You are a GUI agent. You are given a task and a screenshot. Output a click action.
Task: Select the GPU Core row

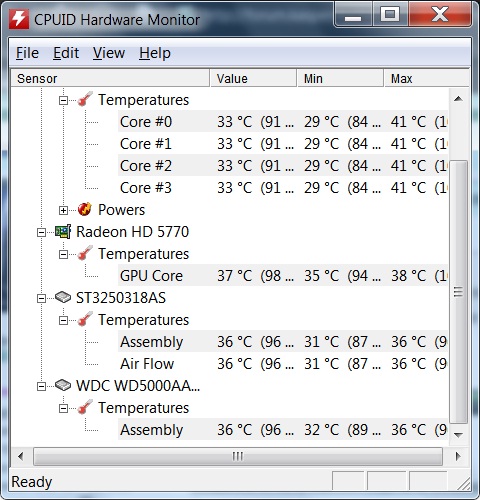(x=283, y=275)
